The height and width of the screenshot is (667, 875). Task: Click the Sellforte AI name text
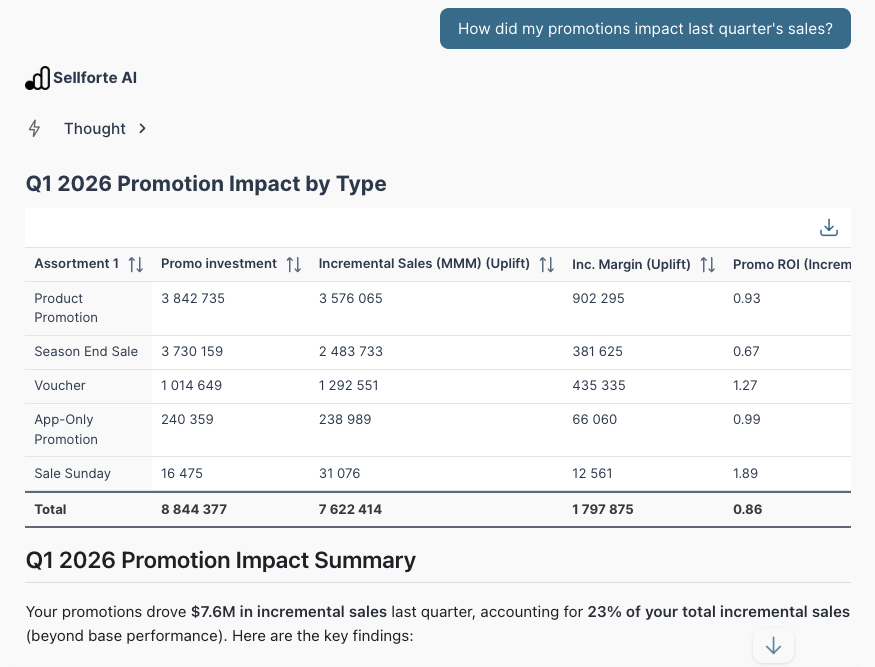(95, 78)
